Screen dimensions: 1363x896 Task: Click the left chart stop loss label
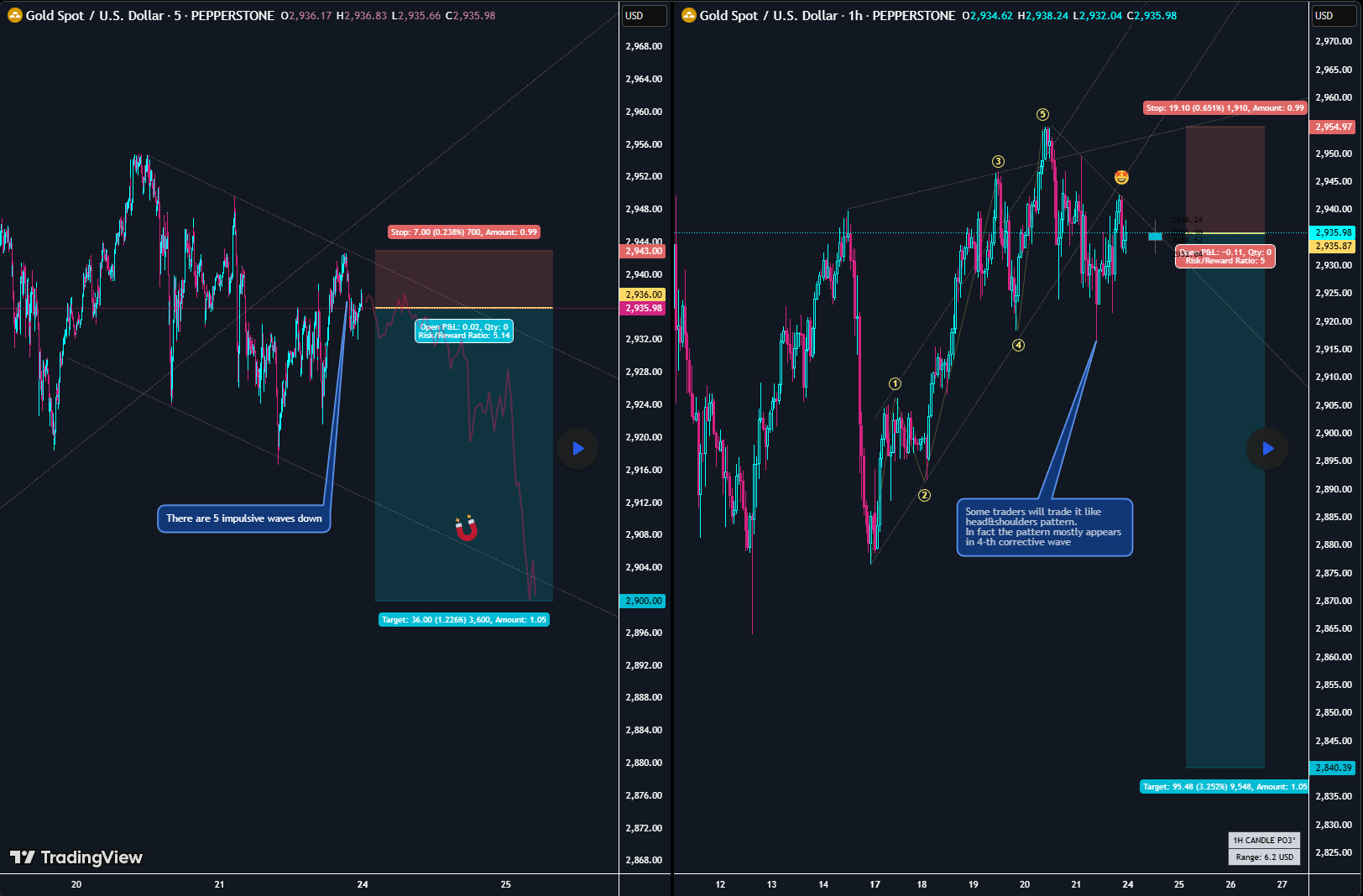click(463, 232)
